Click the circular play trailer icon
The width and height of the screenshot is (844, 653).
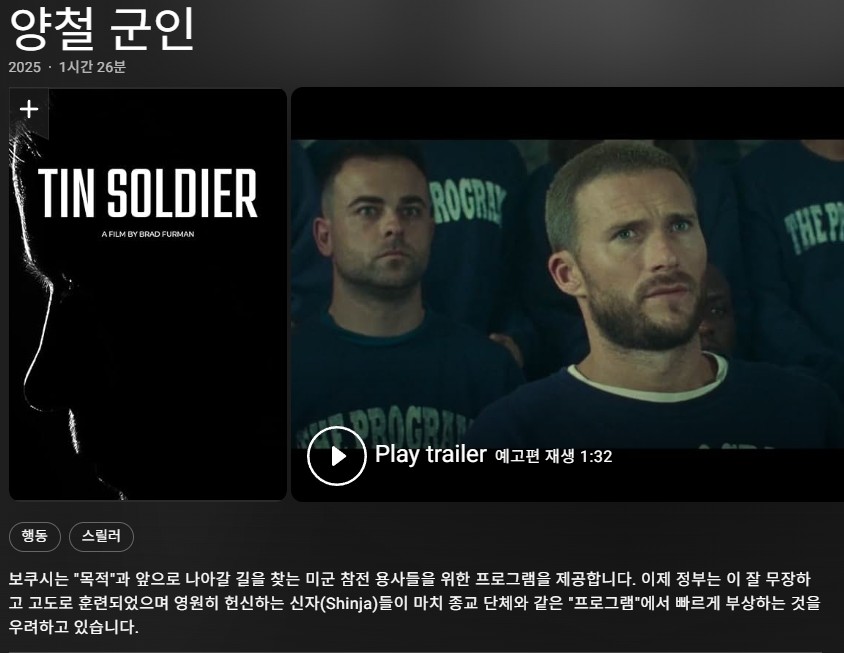point(337,456)
